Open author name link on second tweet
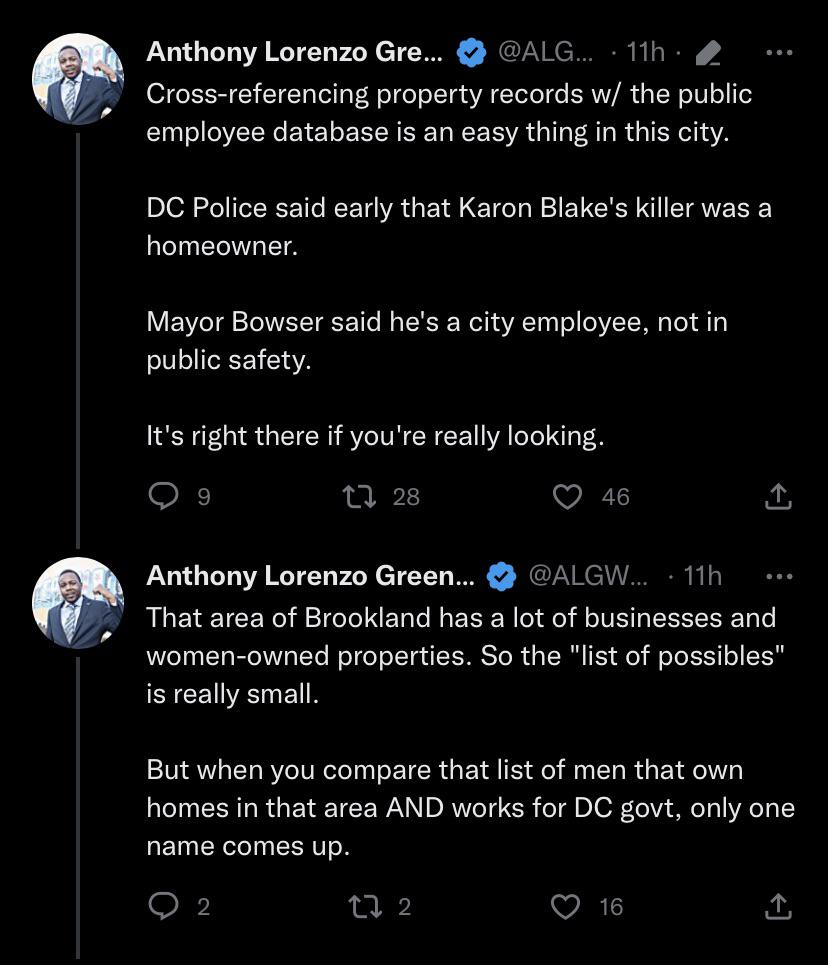 311,576
